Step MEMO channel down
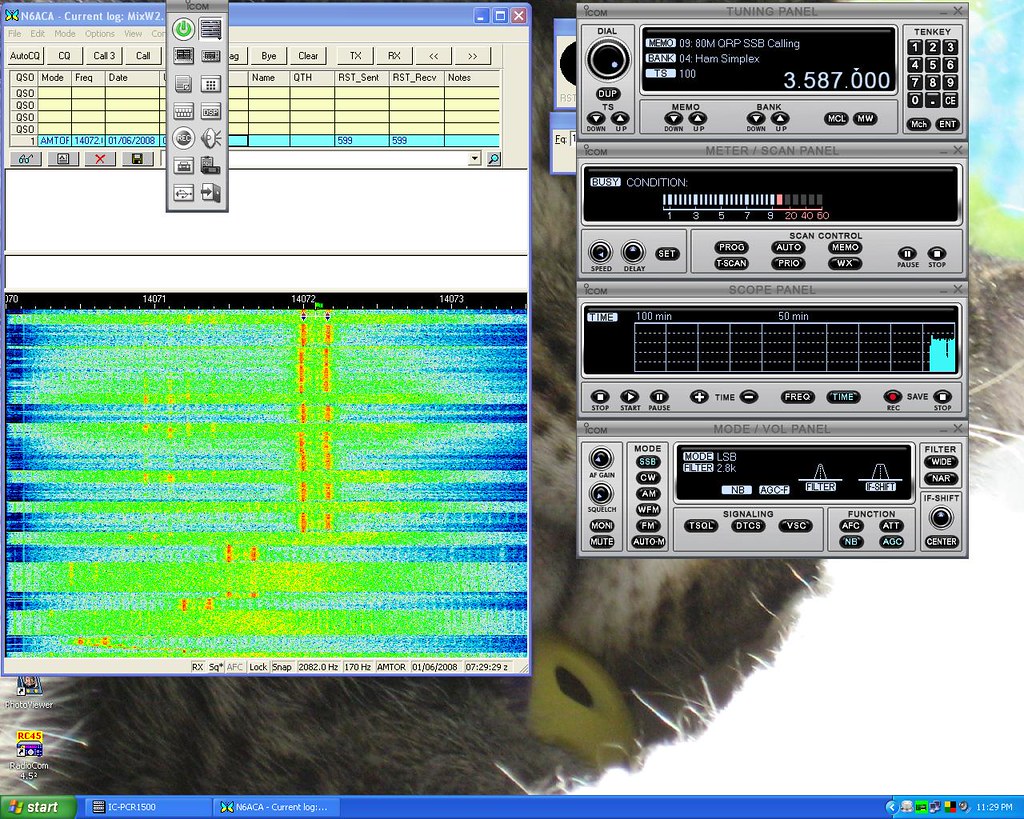The width and height of the screenshot is (1024, 819). pos(673,119)
